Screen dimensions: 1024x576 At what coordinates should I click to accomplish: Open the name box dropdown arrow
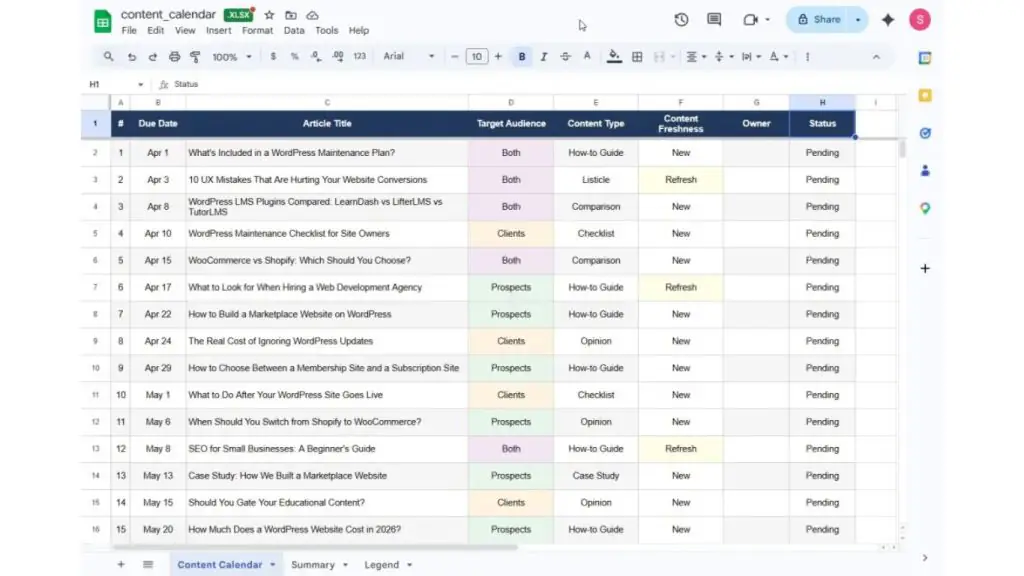point(140,84)
